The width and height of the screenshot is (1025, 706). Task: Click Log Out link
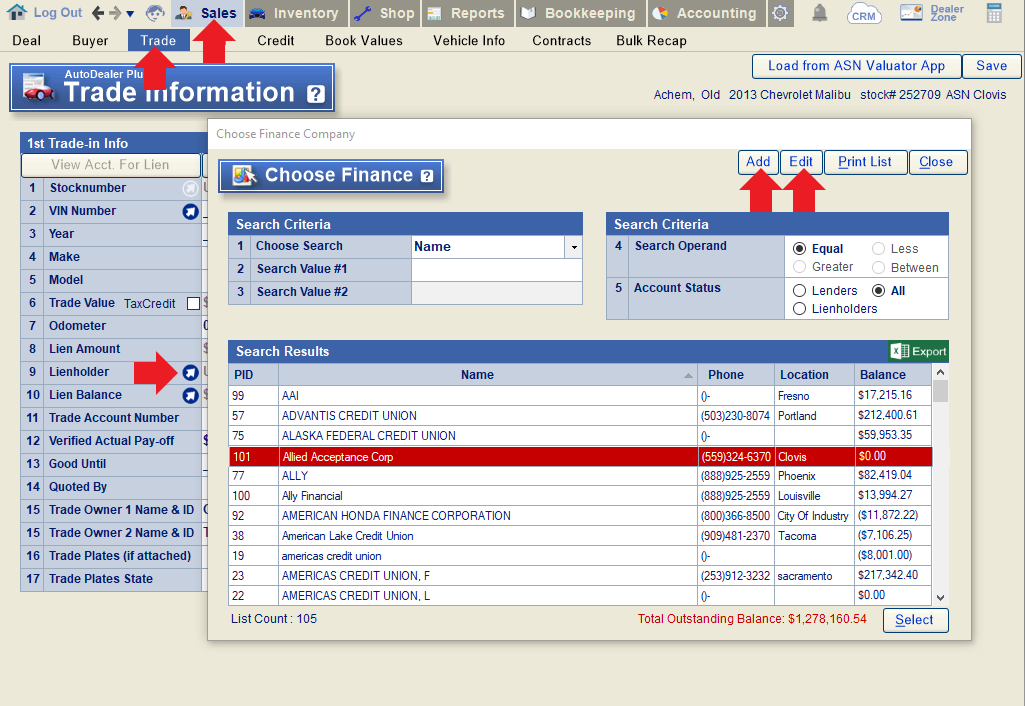58,12
